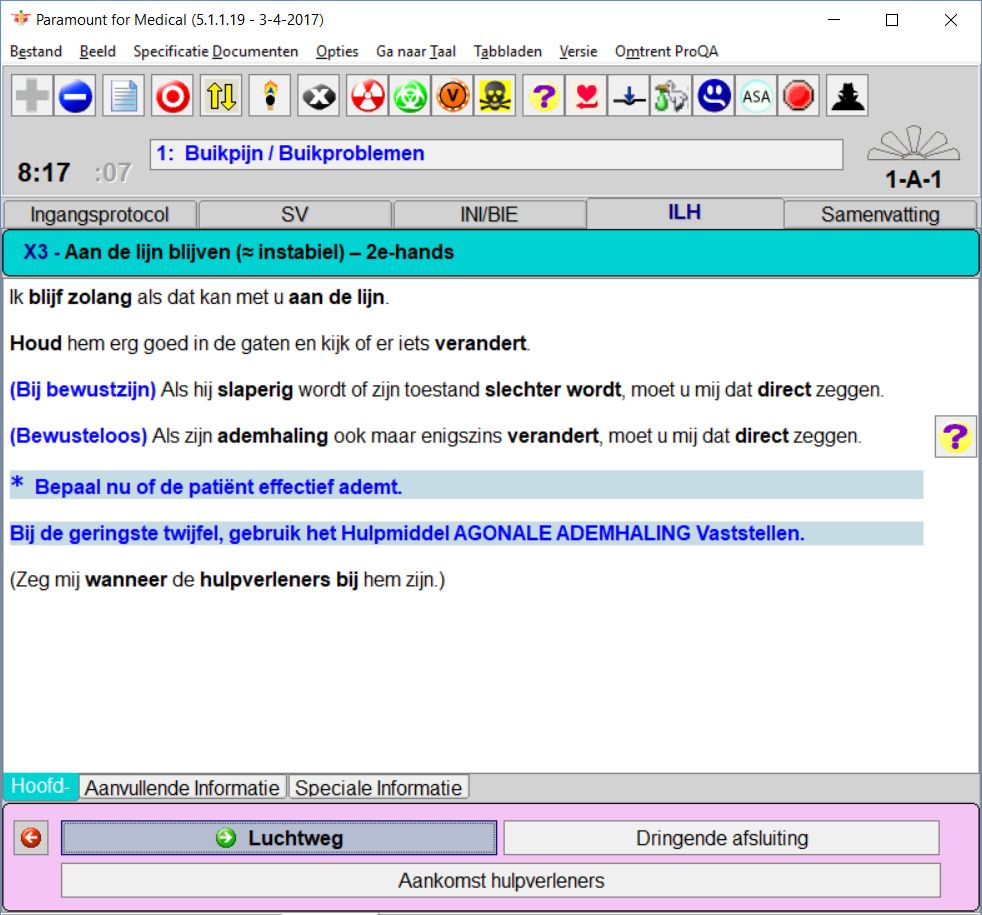Click the 'Ik blijf zolang' instruction line

tap(199, 297)
